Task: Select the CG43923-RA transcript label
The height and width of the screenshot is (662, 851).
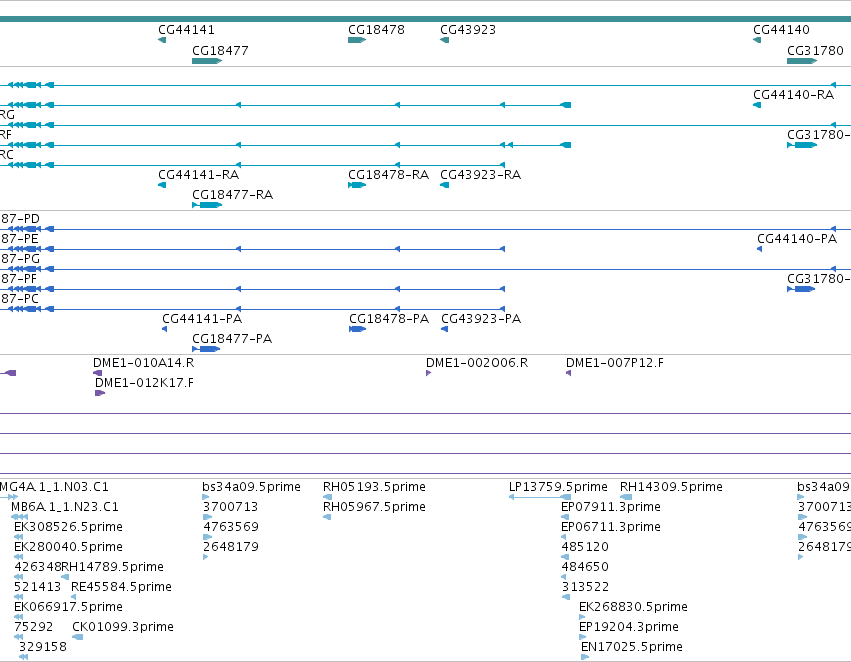Action: pos(480,175)
